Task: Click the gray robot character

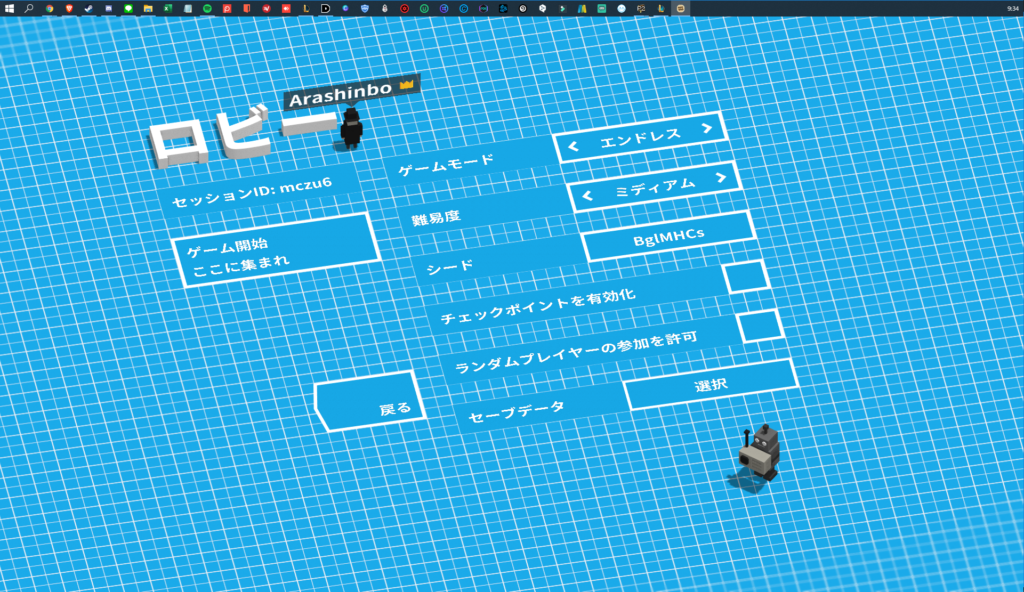Action: tap(759, 453)
